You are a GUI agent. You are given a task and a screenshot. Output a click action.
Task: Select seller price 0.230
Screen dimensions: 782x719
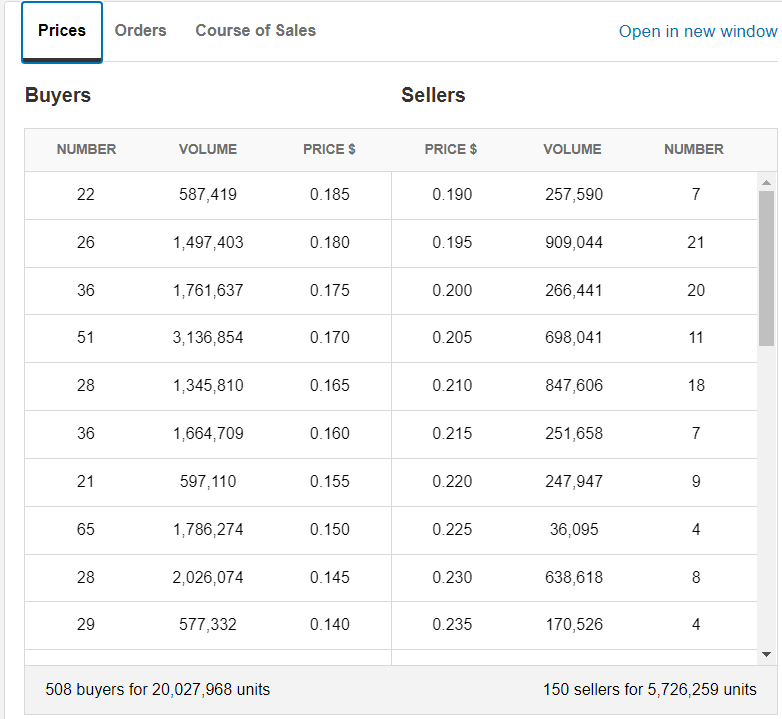[452, 577]
